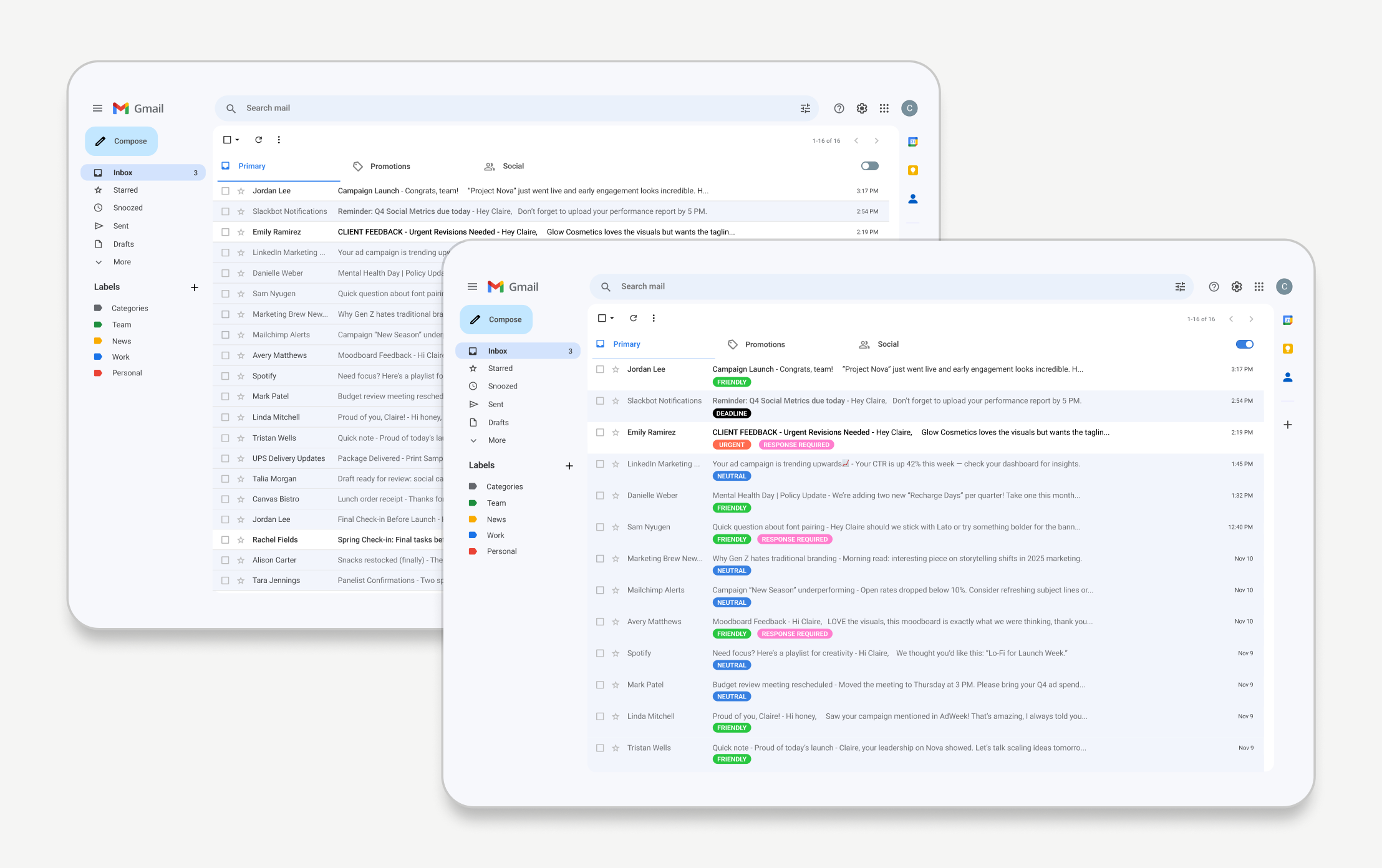The image size is (1382, 868).
Task: Click the Team label color swatch
Action: click(473, 503)
